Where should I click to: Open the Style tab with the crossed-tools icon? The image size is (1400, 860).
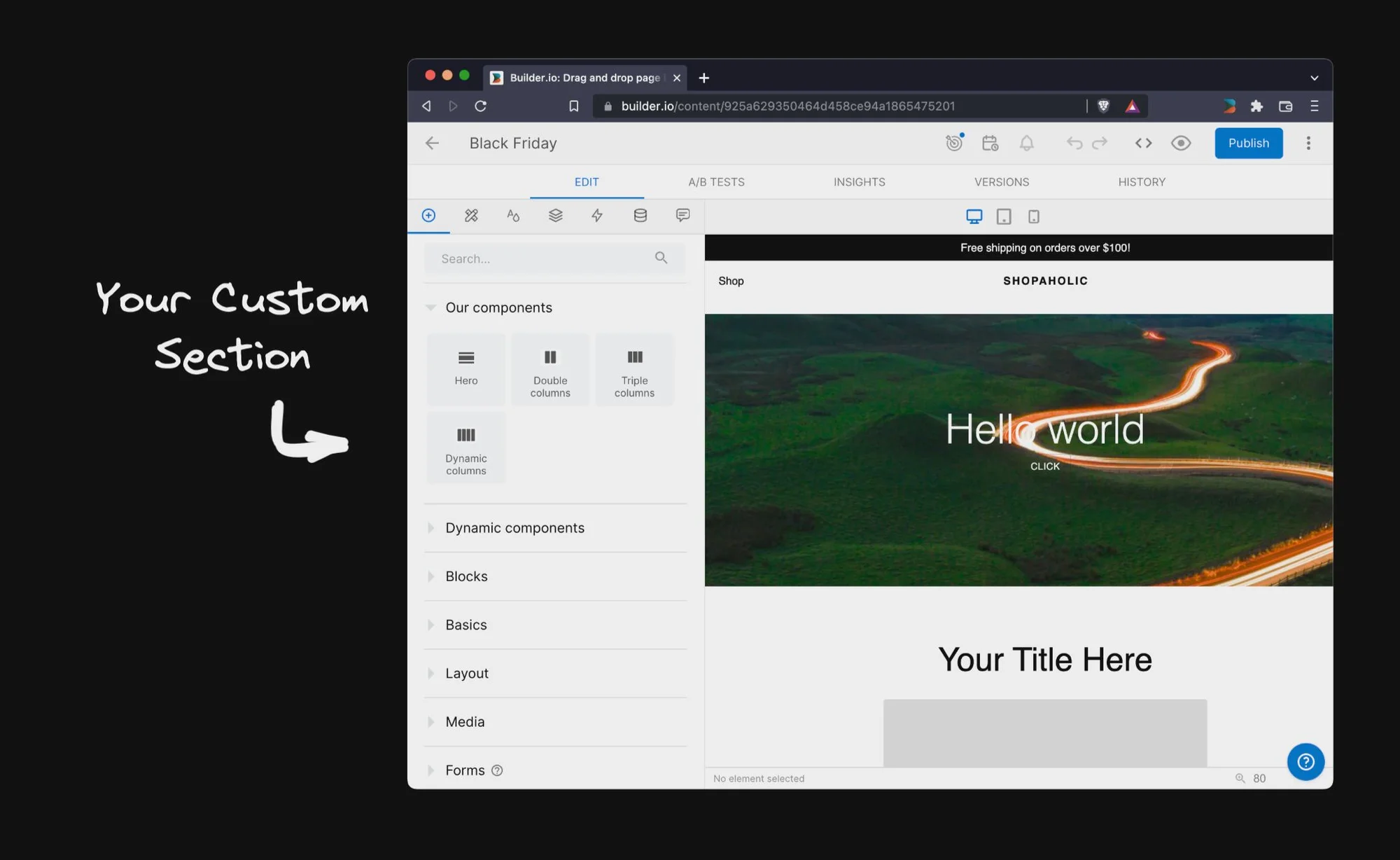coord(471,216)
